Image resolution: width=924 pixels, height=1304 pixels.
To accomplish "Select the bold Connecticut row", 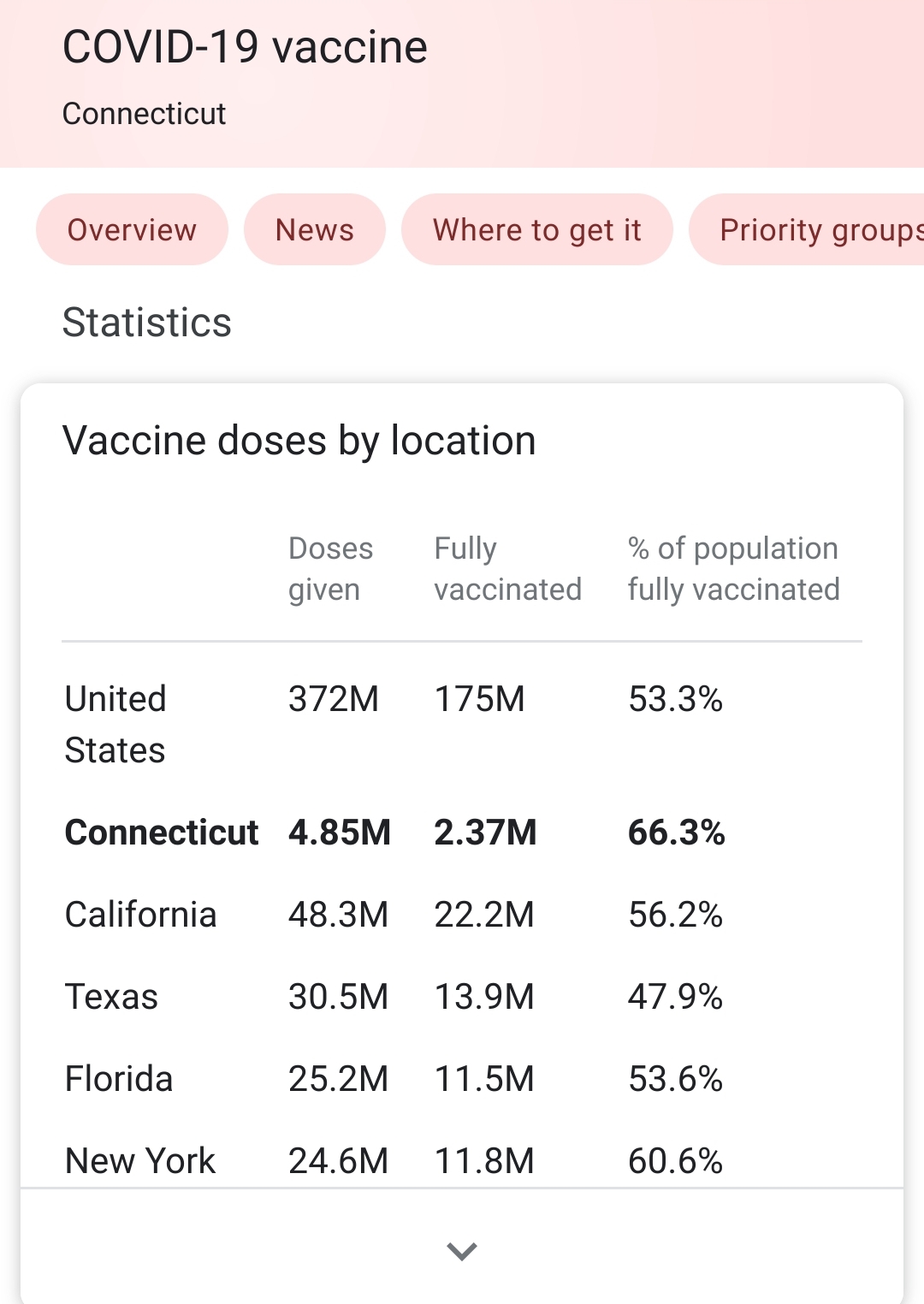I will pyautogui.click(x=162, y=833).
